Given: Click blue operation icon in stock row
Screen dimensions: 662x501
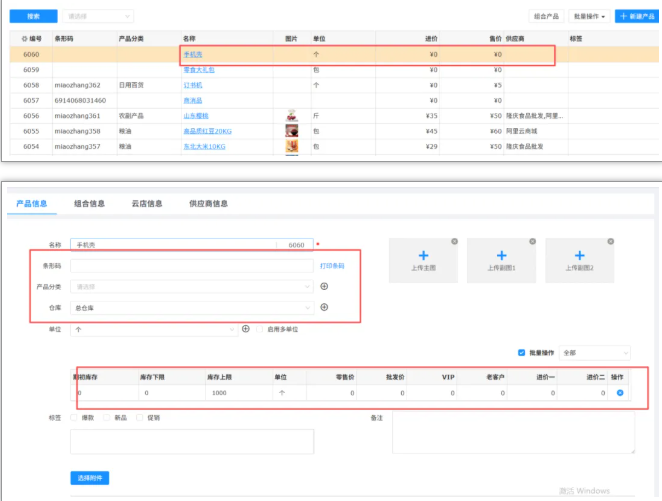Looking at the screenshot, I should point(620,393).
